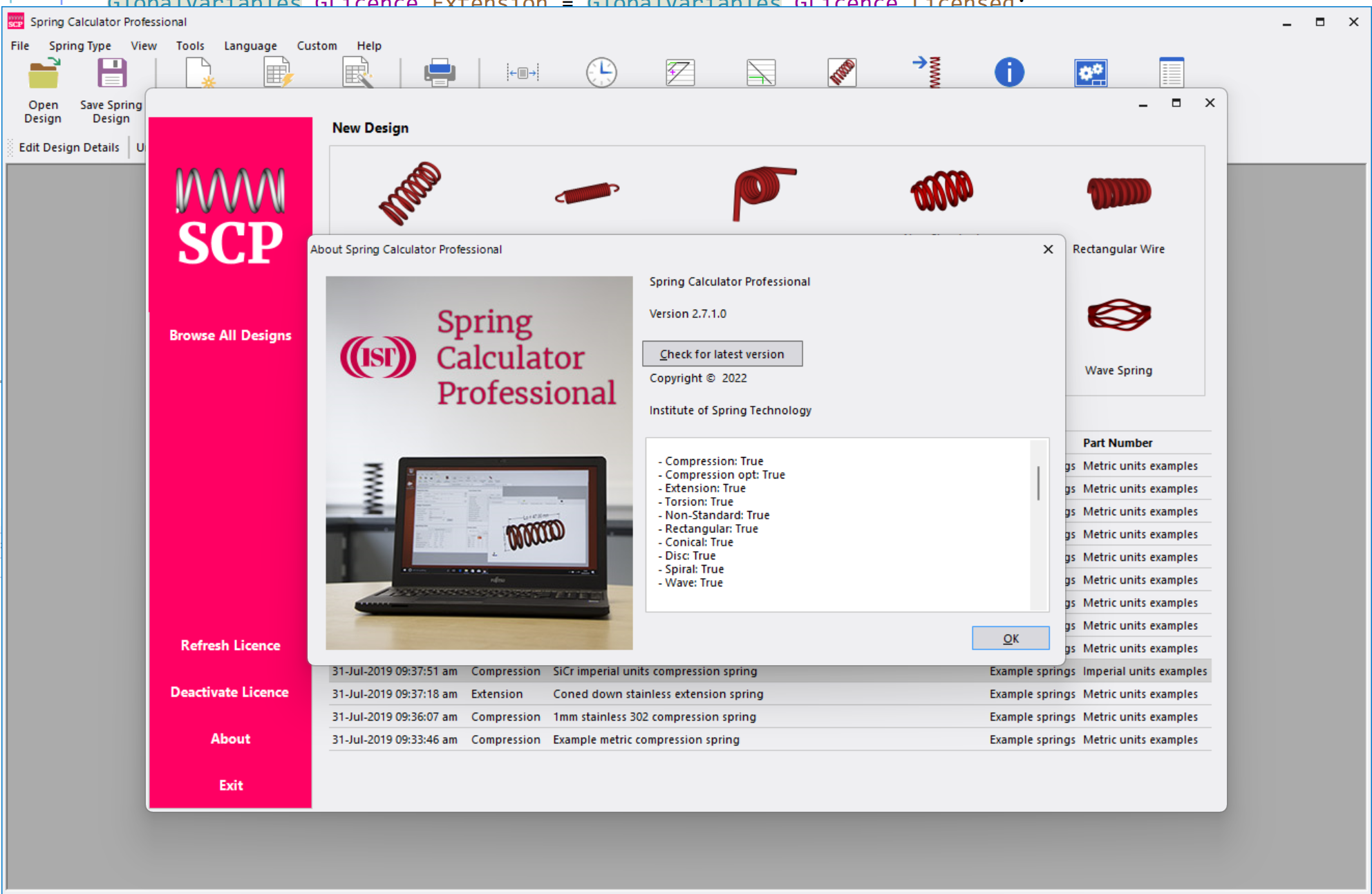The width and height of the screenshot is (1372, 894).
Task: Click Edit Design Details toolbar button
Action: pyautogui.click(x=69, y=147)
